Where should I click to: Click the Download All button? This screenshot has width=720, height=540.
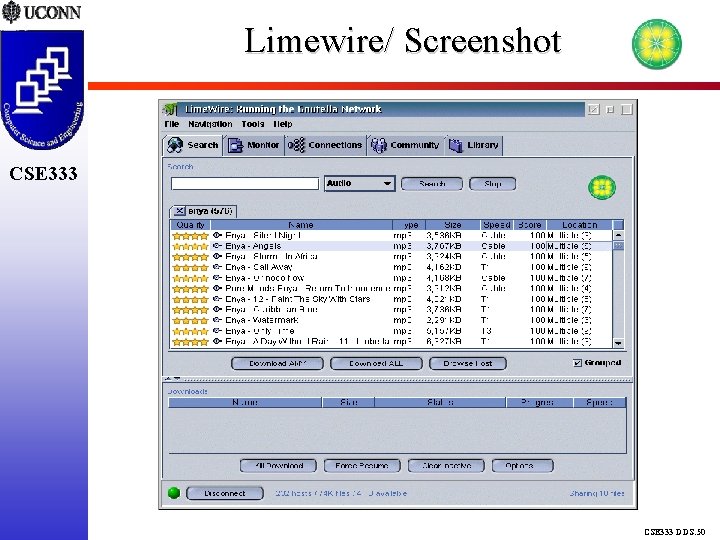point(376,364)
